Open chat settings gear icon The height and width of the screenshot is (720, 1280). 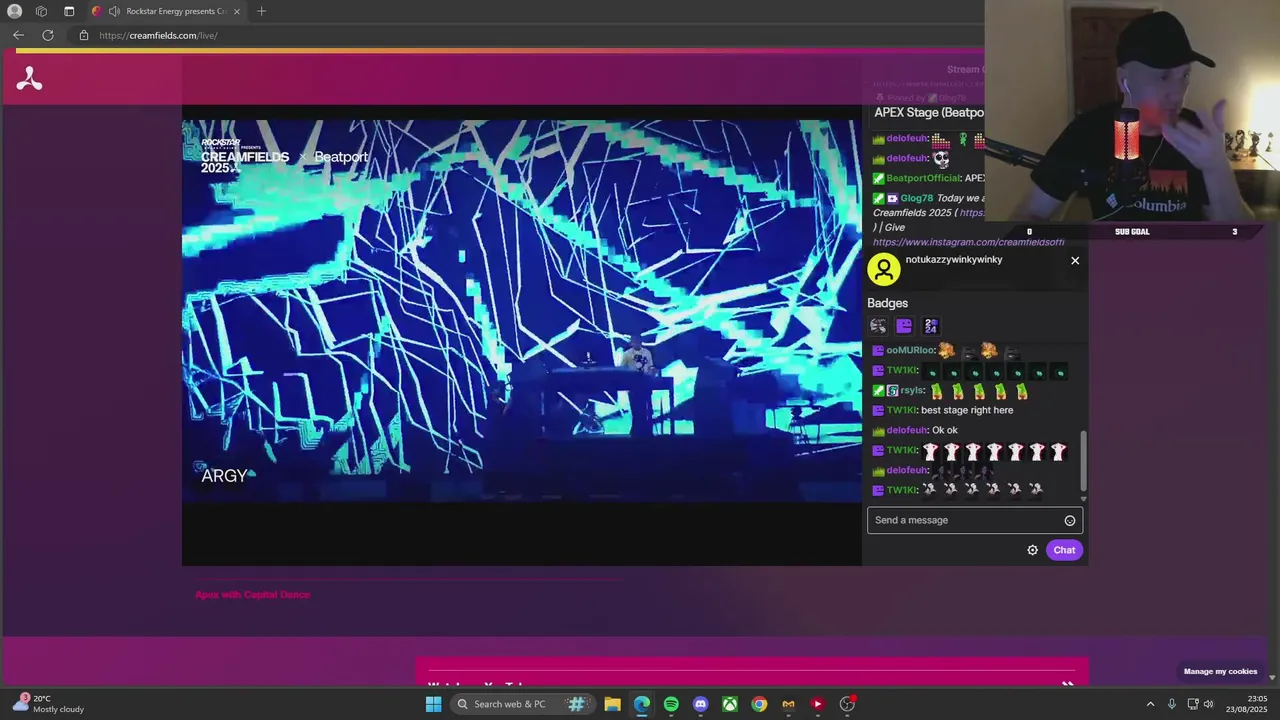(x=1033, y=550)
